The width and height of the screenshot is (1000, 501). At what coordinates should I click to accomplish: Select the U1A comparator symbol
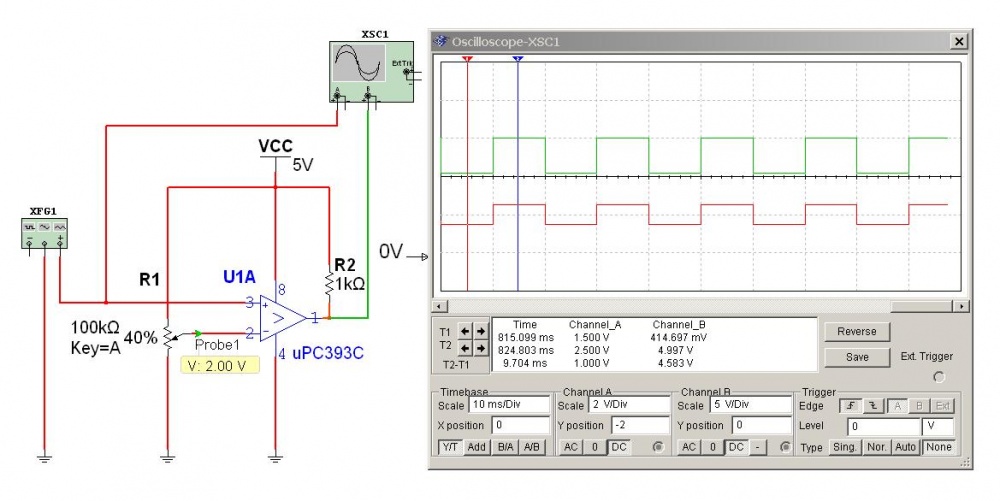click(x=279, y=318)
